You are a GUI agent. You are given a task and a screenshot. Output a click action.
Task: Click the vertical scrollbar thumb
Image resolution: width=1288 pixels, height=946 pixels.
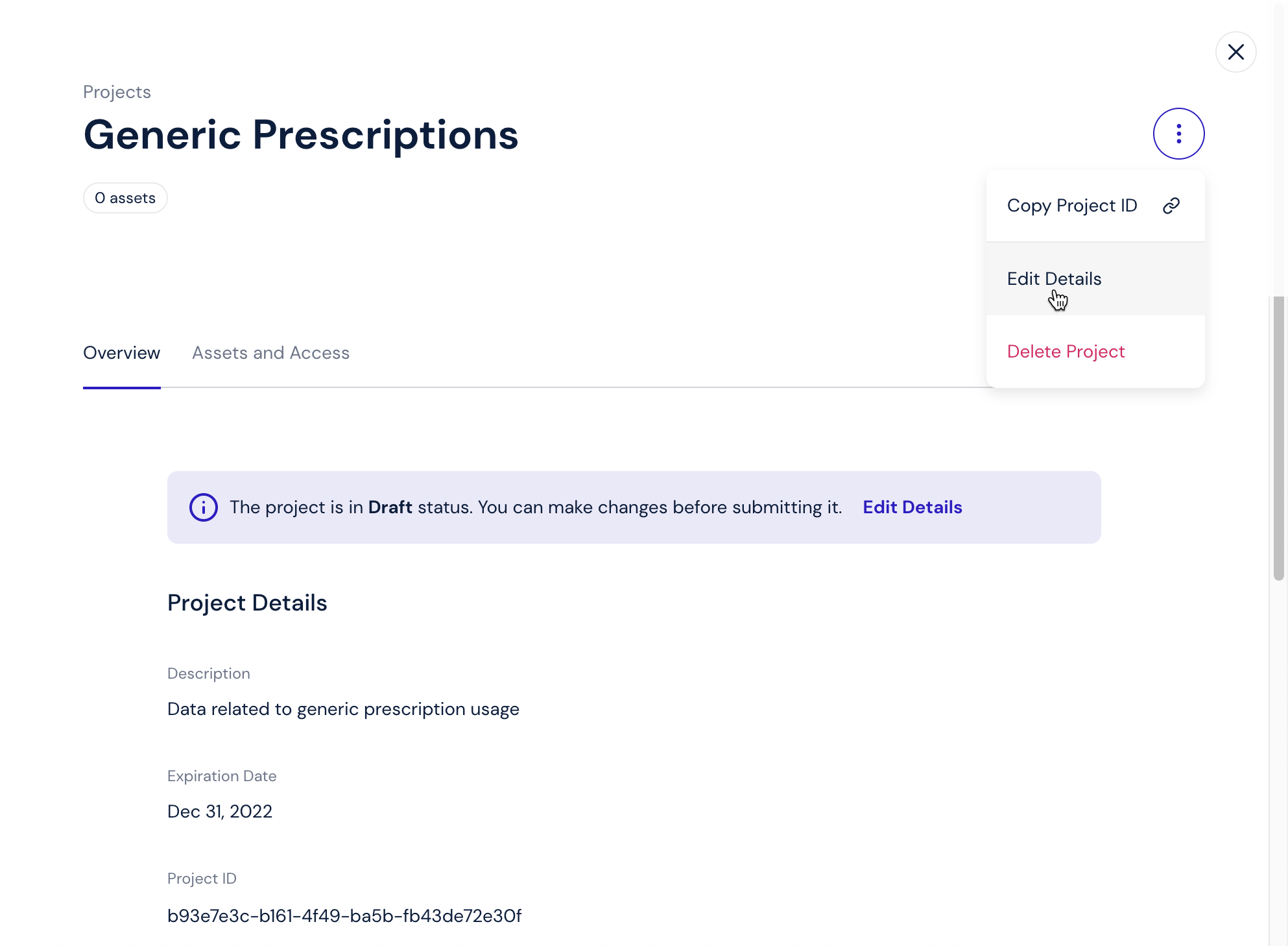(x=1278, y=438)
